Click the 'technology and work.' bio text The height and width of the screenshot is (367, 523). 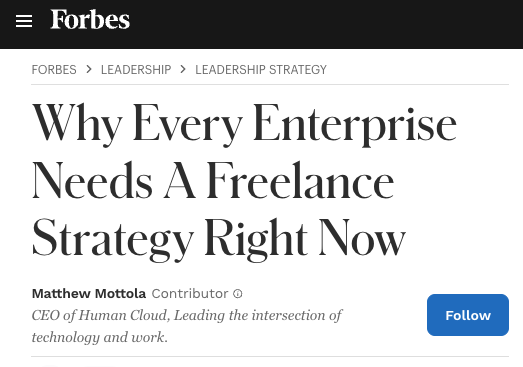coord(99,337)
